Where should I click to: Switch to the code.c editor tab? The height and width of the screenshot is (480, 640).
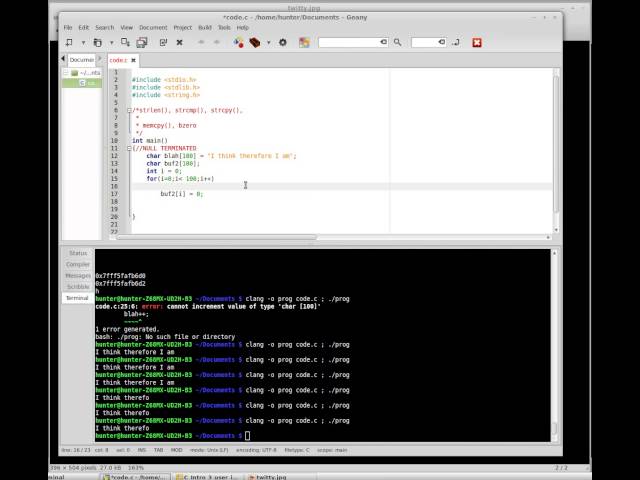click(x=118, y=60)
